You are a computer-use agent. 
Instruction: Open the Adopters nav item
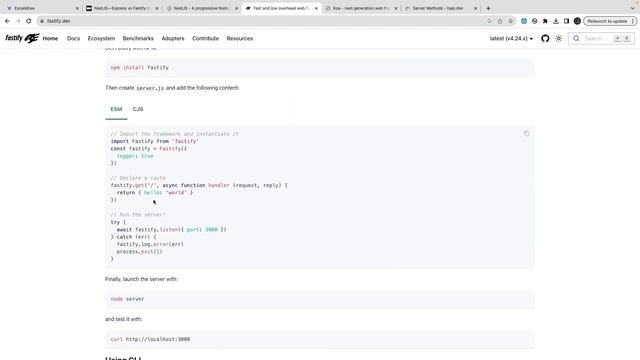pyautogui.click(x=173, y=38)
